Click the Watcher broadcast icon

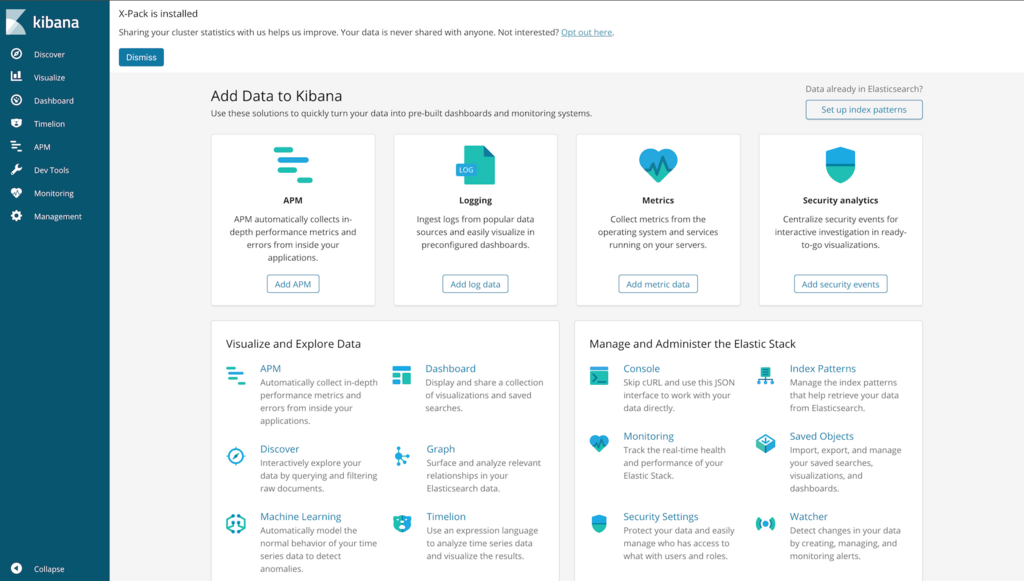tap(765, 524)
